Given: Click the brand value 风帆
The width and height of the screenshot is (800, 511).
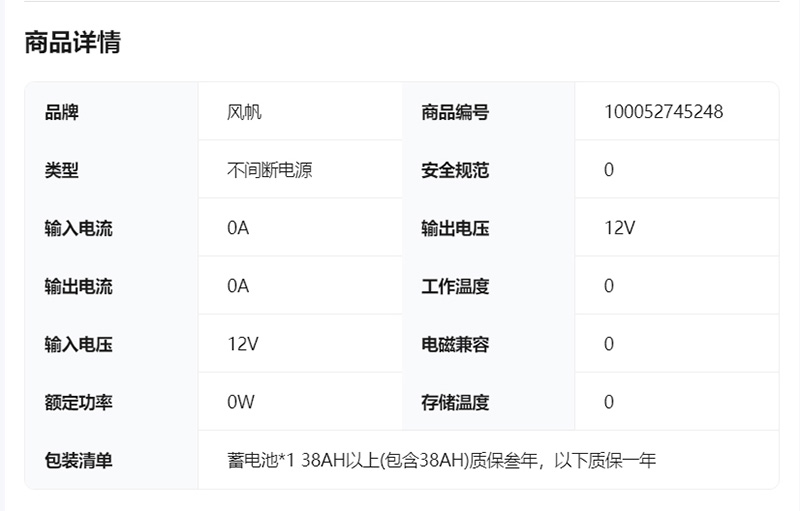Looking at the screenshot, I should coord(244,112).
